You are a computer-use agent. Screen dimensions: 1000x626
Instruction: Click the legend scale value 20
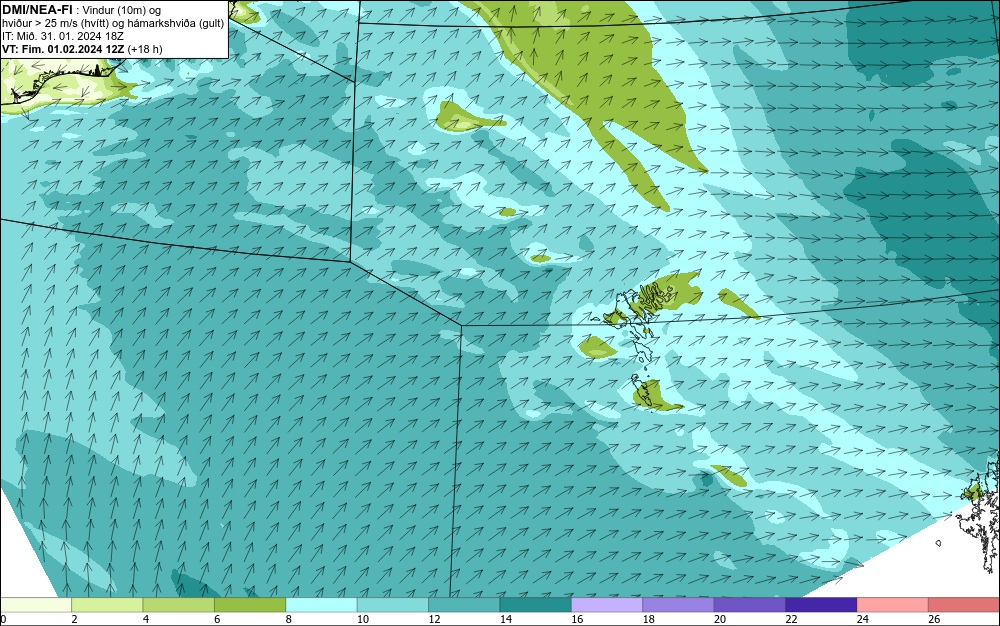click(x=719, y=619)
